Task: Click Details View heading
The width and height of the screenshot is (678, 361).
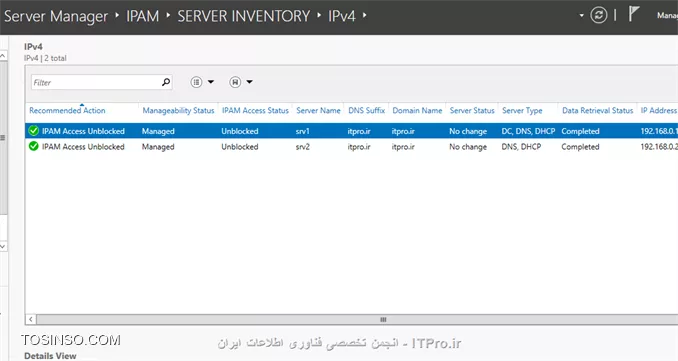Action: pyautogui.click(x=50, y=356)
